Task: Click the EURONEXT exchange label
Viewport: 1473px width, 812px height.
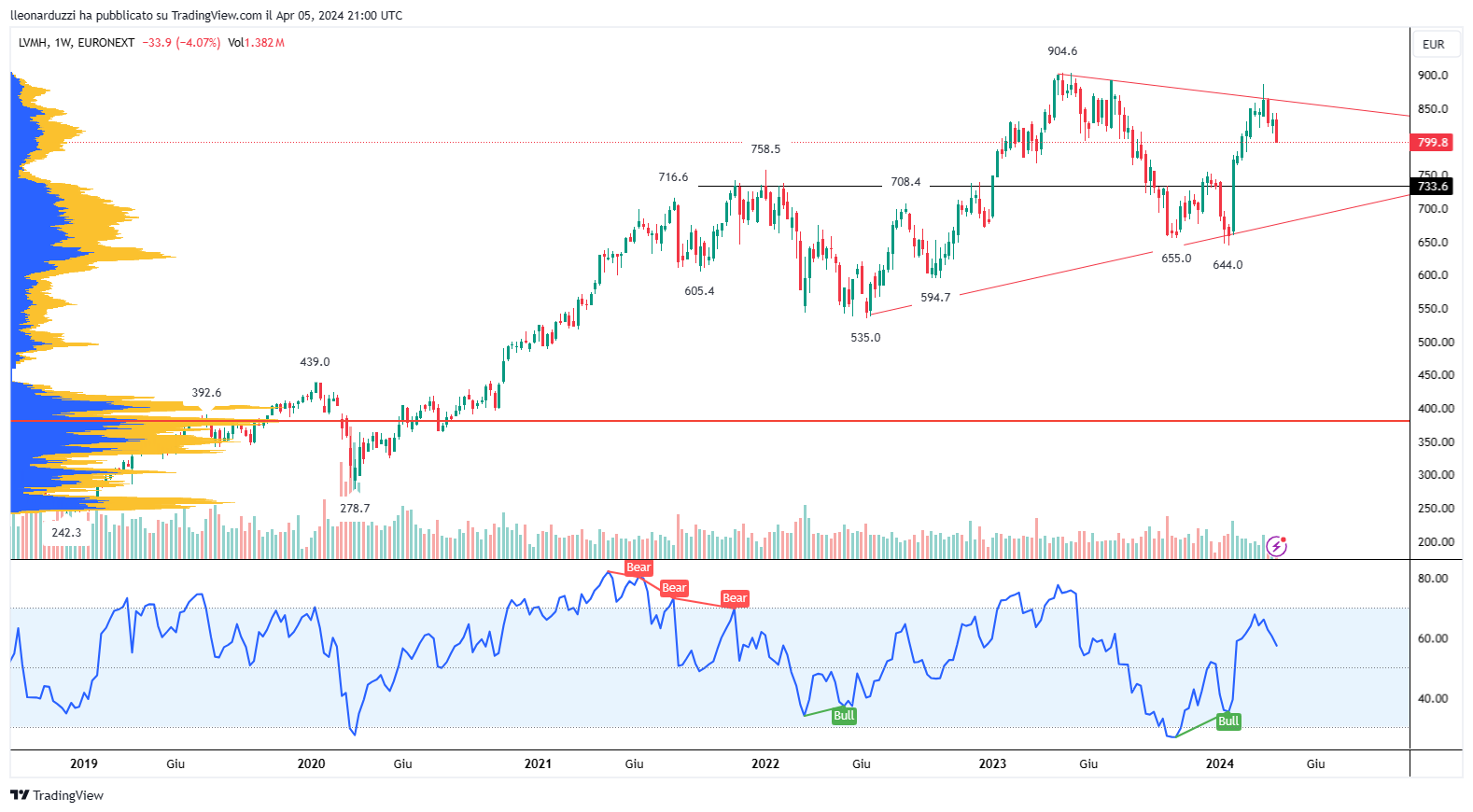Action: coord(106,43)
